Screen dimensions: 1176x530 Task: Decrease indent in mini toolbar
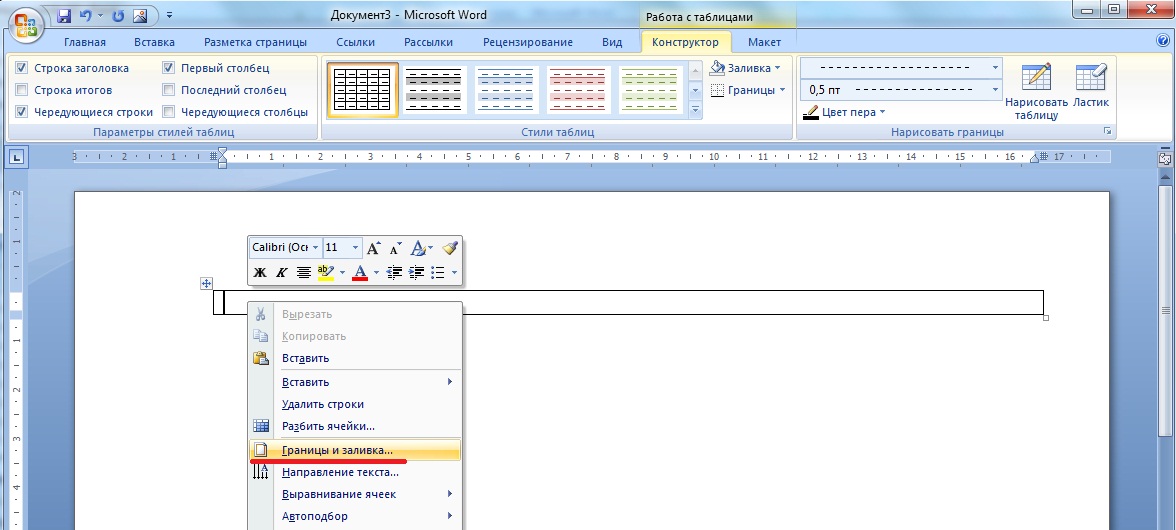pyautogui.click(x=394, y=272)
